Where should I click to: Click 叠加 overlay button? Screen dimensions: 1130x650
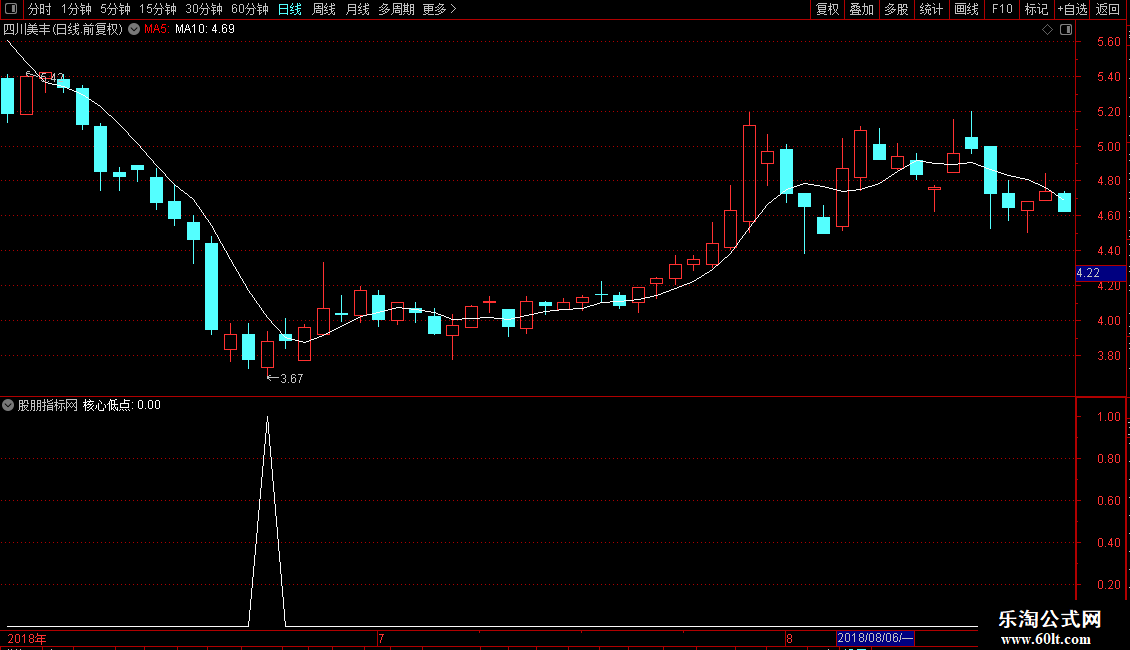click(x=861, y=9)
